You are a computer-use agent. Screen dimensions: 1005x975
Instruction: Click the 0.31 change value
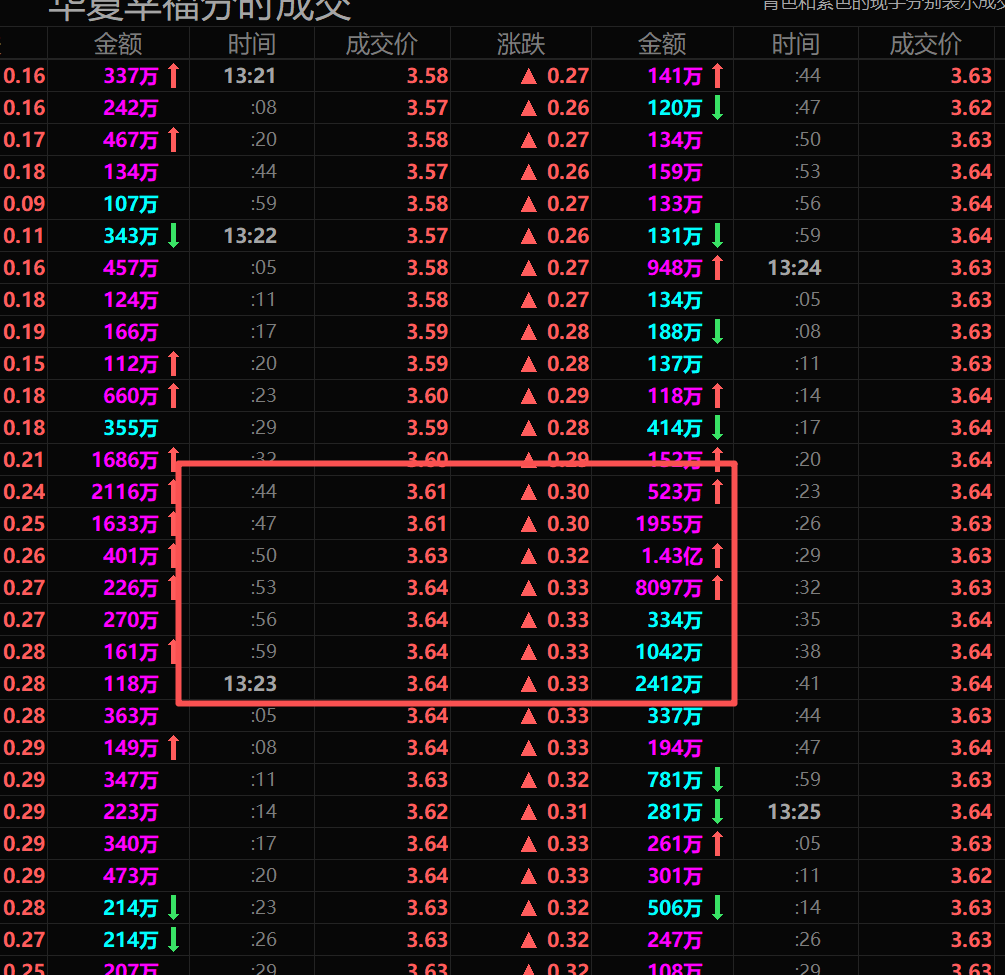(x=568, y=812)
